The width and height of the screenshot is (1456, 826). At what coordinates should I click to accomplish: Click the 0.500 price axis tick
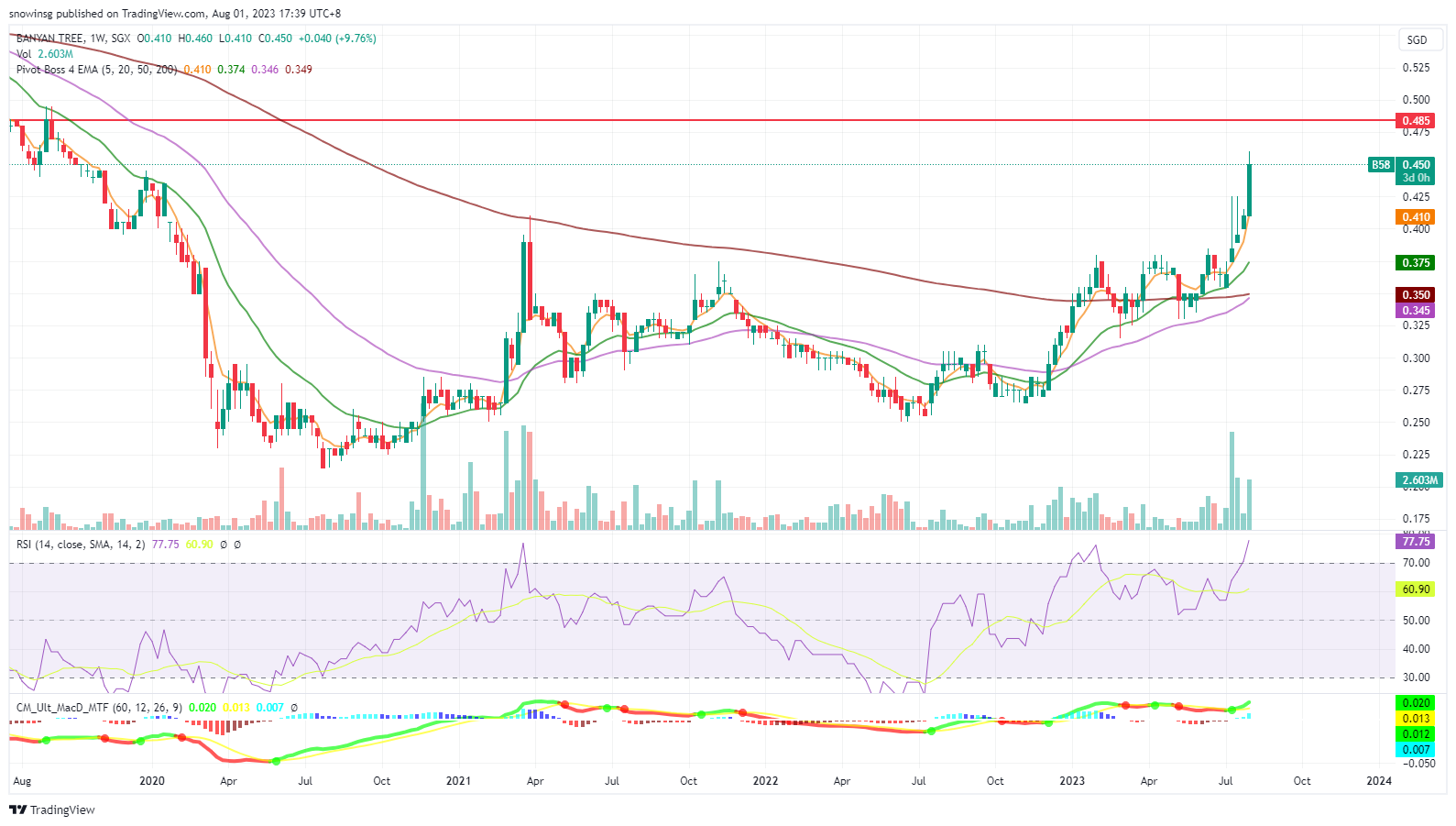pyautogui.click(x=1416, y=100)
